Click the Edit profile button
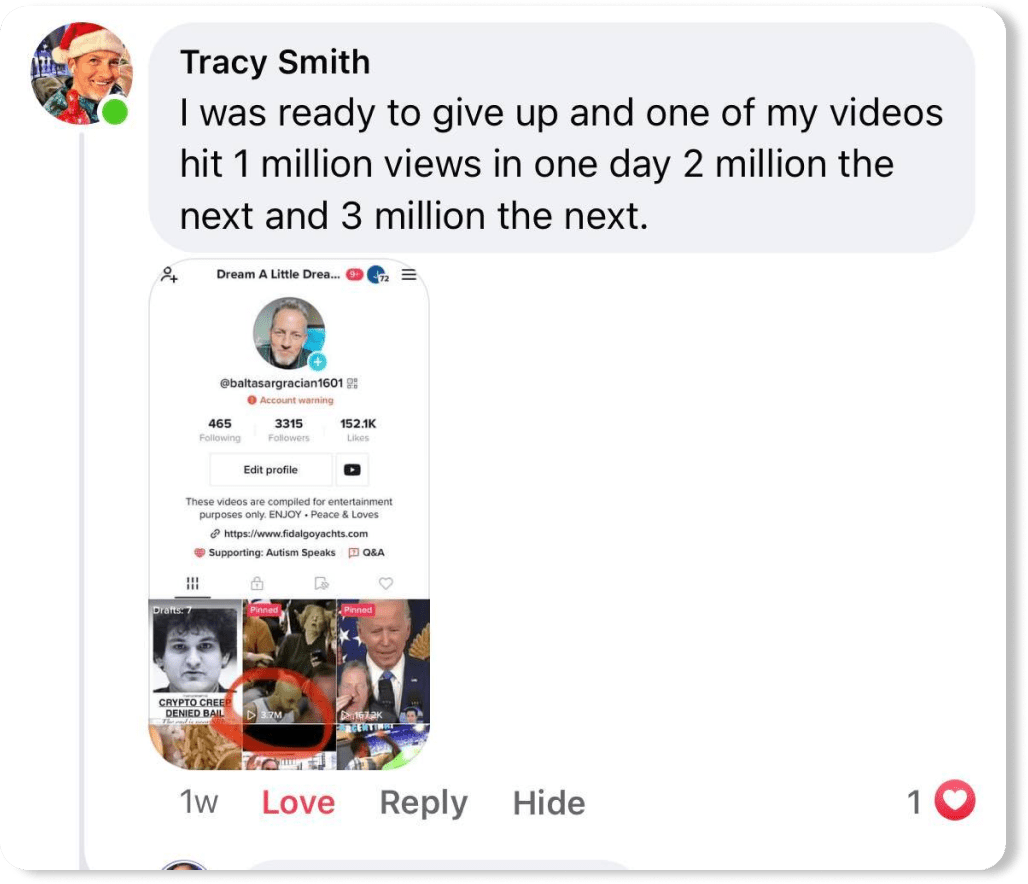The image size is (1028, 884). (x=271, y=470)
